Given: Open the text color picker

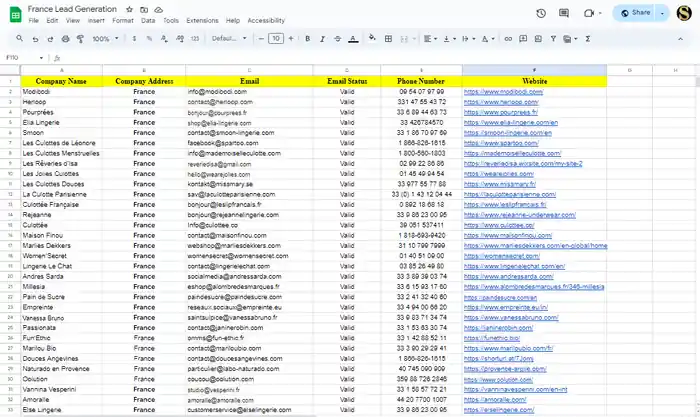Looking at the screenshot, I should click(353, 39).
